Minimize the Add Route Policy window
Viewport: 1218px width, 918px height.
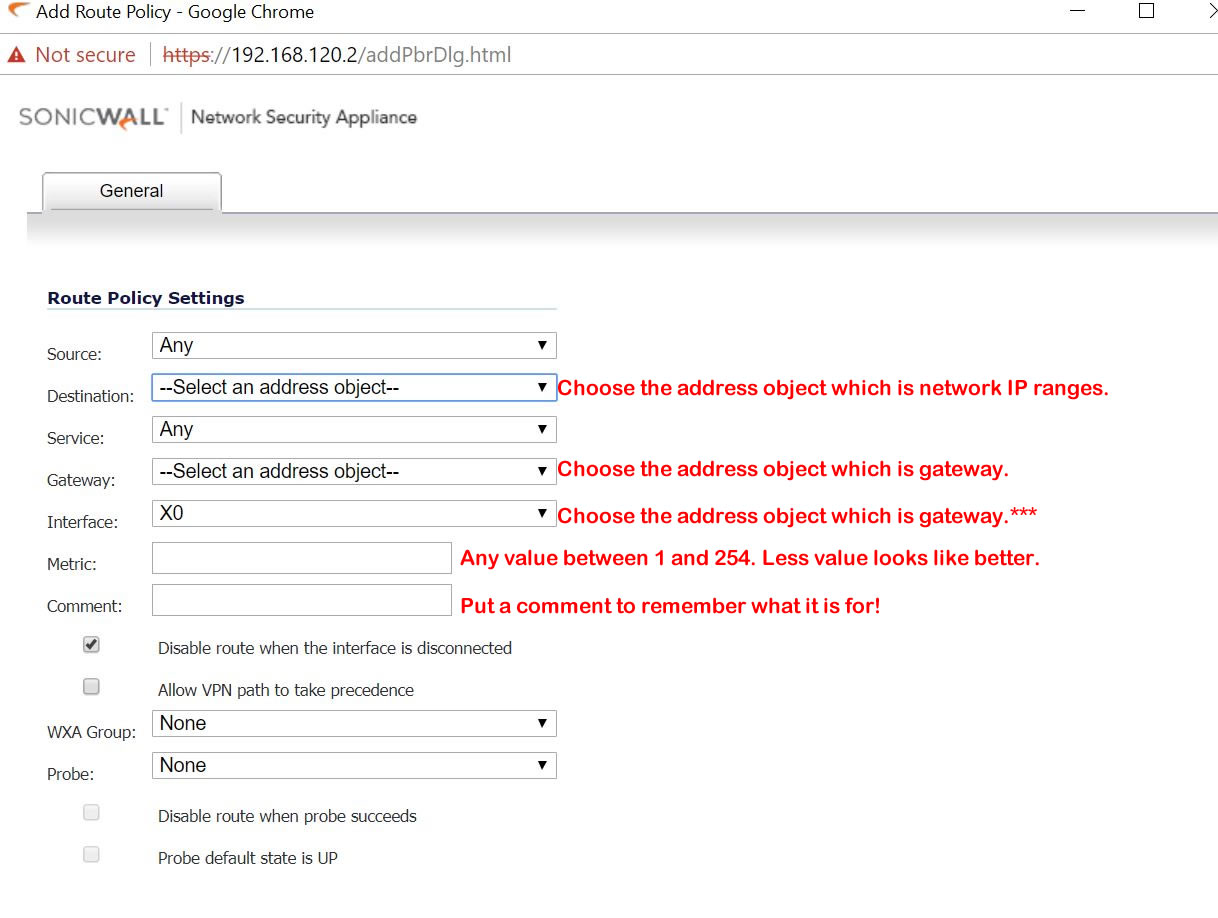1077,12
